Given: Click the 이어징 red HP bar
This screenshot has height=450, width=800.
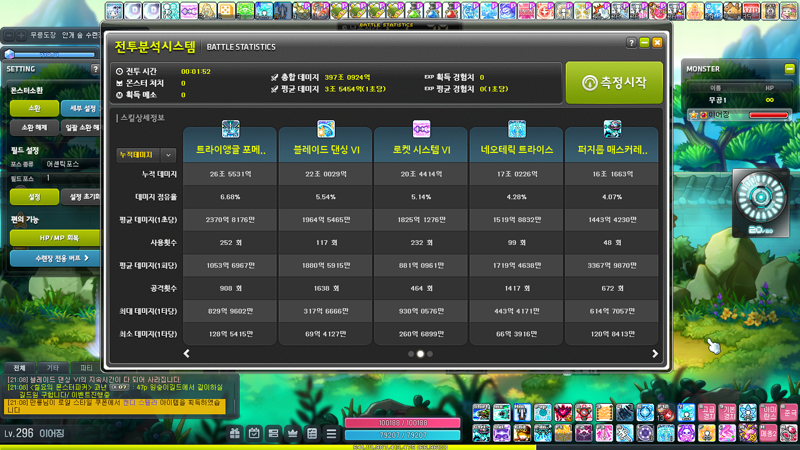Looking at the screenshot, I should coord(768,115).
